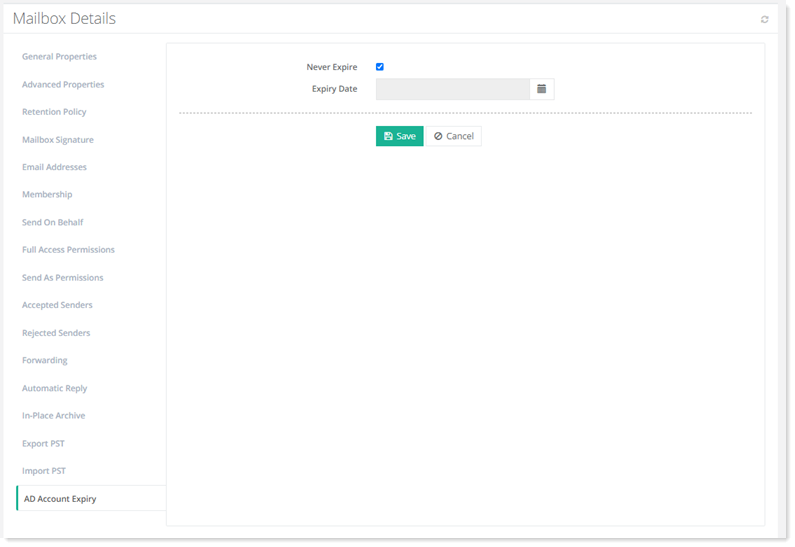Open Email Addresses section
The image size is (795, 547).
tap(54, 167)
